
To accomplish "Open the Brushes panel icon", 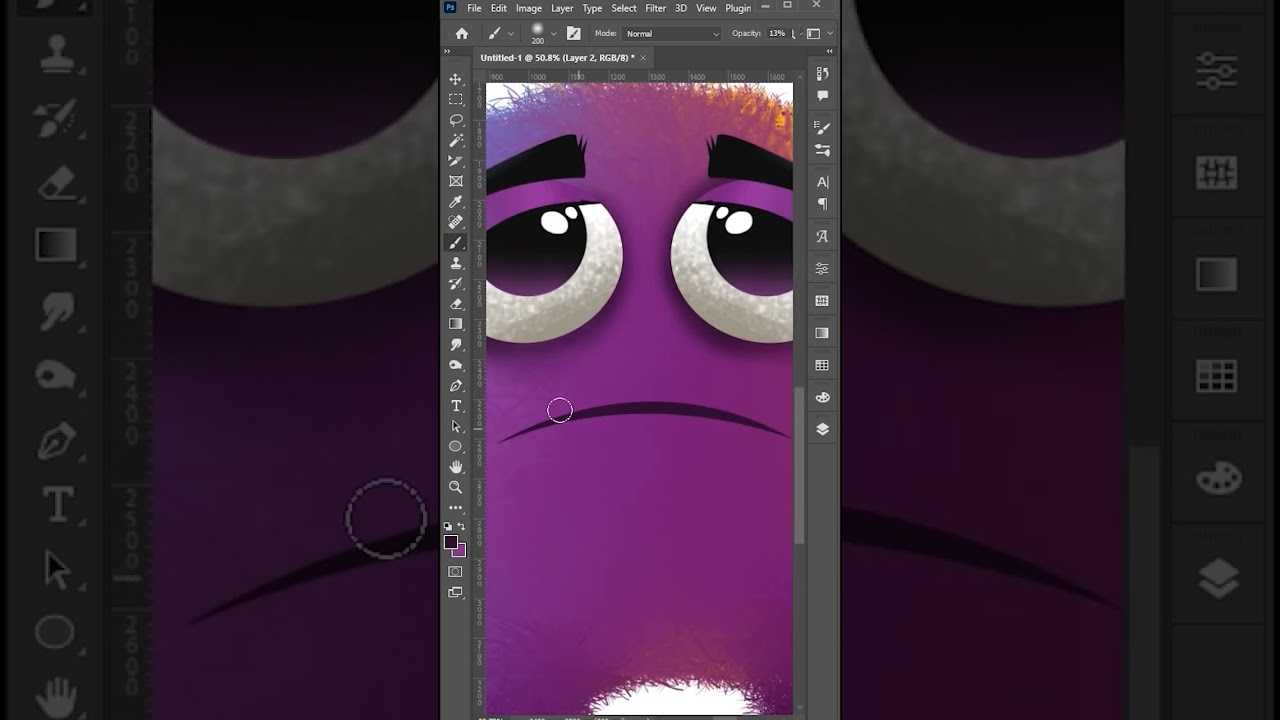I will (822, 150).
